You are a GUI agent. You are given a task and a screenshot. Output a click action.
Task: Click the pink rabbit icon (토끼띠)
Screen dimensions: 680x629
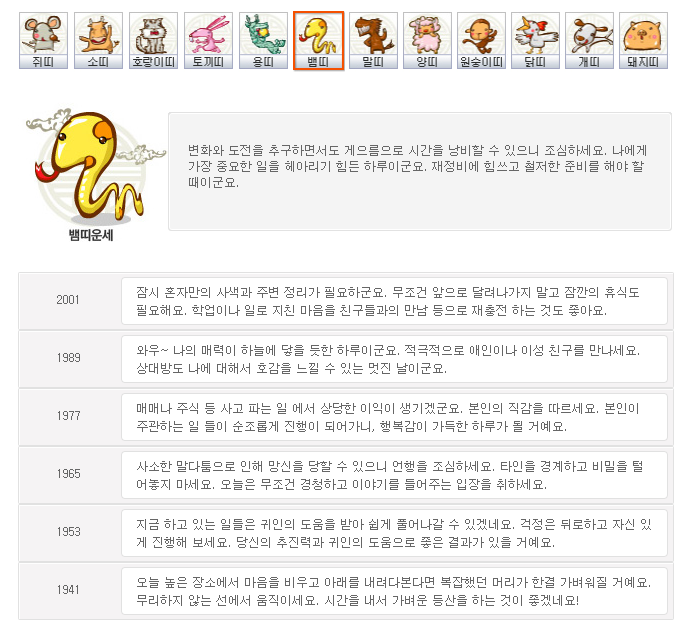208,40
